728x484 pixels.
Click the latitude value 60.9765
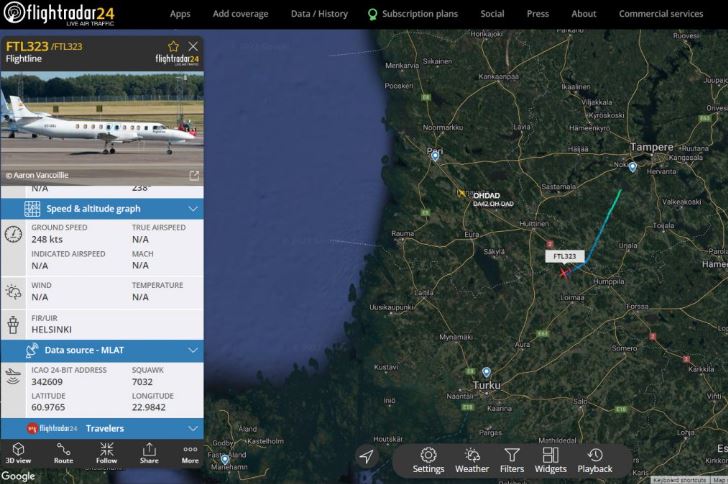point(48,407)
